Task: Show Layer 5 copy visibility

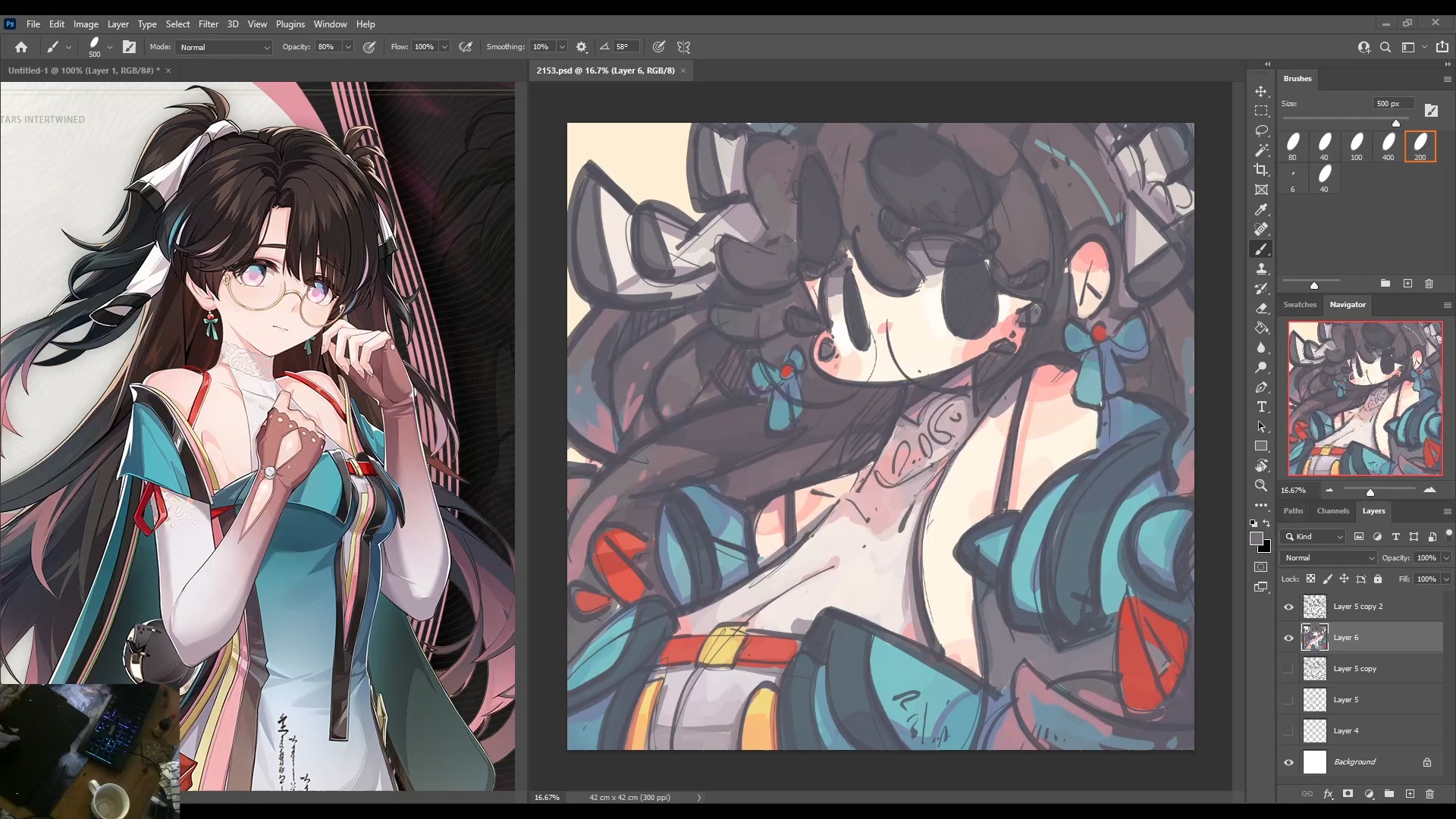Action: (1288, 669)
